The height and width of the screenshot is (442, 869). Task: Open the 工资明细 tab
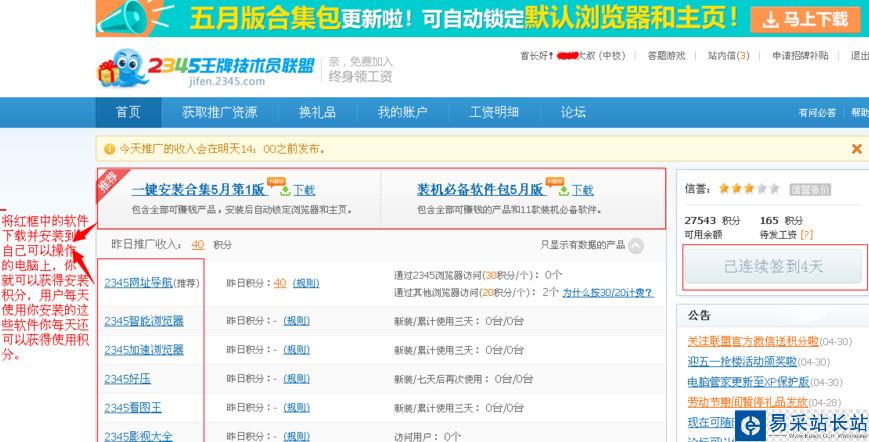pos(494,112)
